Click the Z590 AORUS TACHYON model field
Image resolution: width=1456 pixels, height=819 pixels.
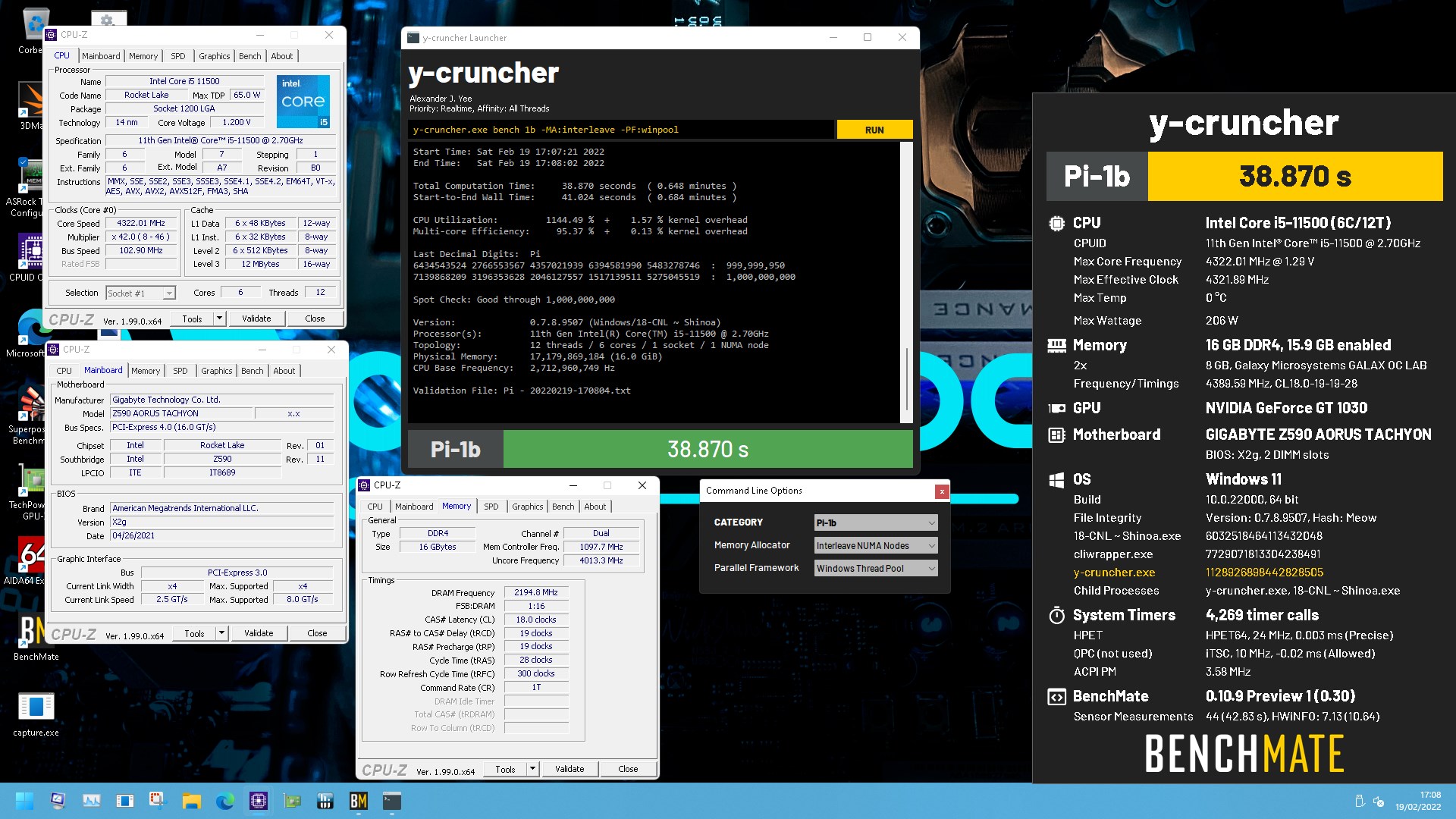coord(180,413)
